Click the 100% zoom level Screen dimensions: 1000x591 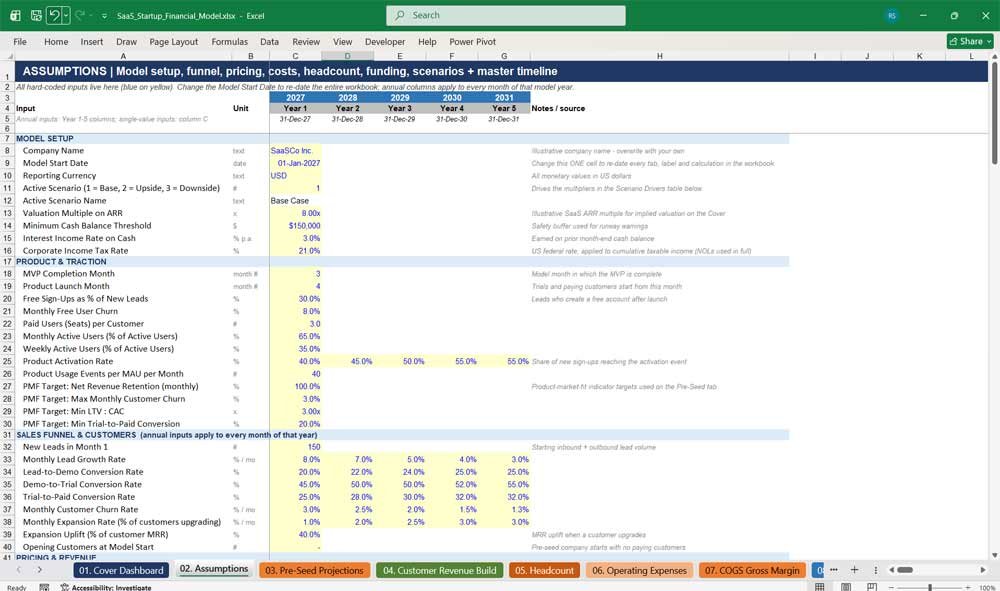[x=987, y=587]
